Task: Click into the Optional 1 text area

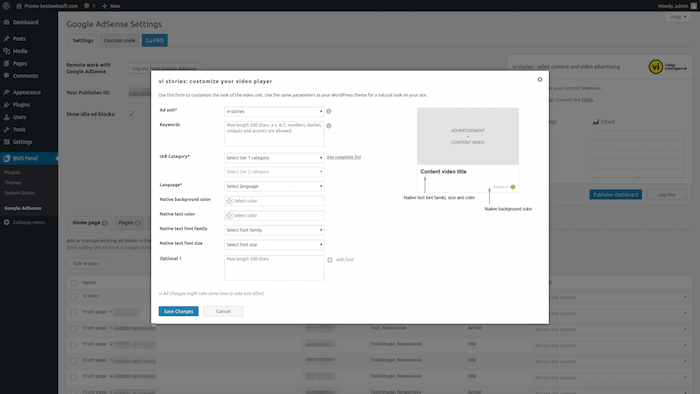Action: [274, 268]
